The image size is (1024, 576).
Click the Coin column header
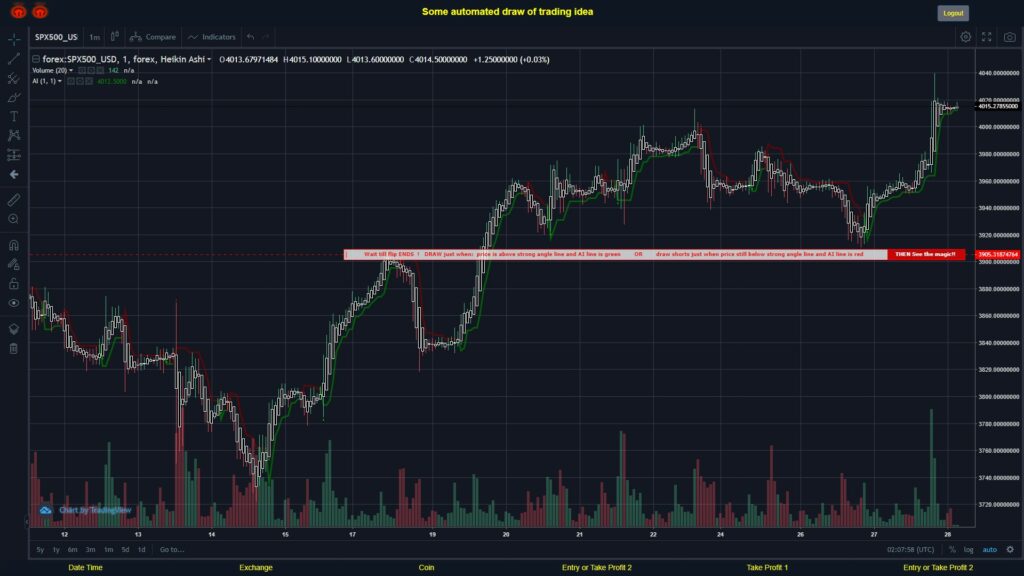[x=426, y=568]
